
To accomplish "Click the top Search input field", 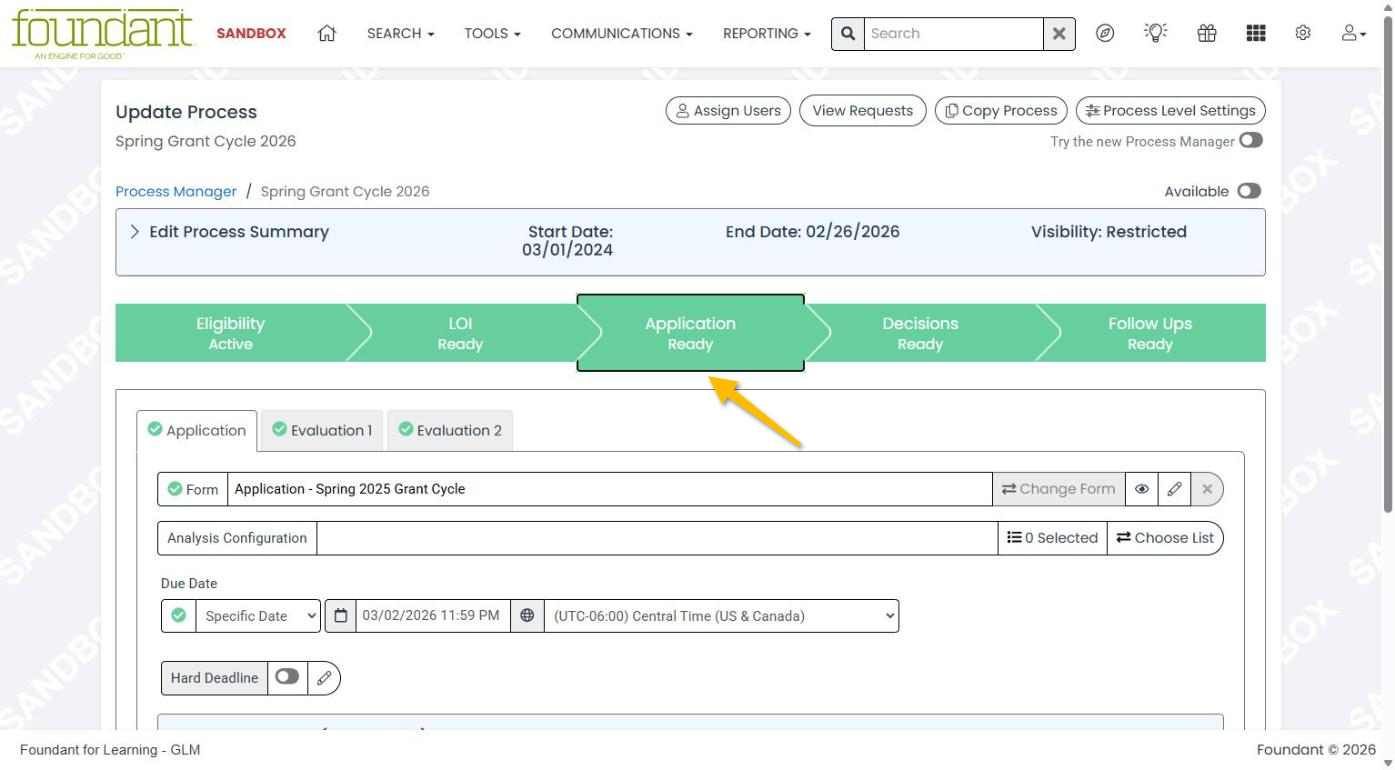I will [x=953, y=33].
